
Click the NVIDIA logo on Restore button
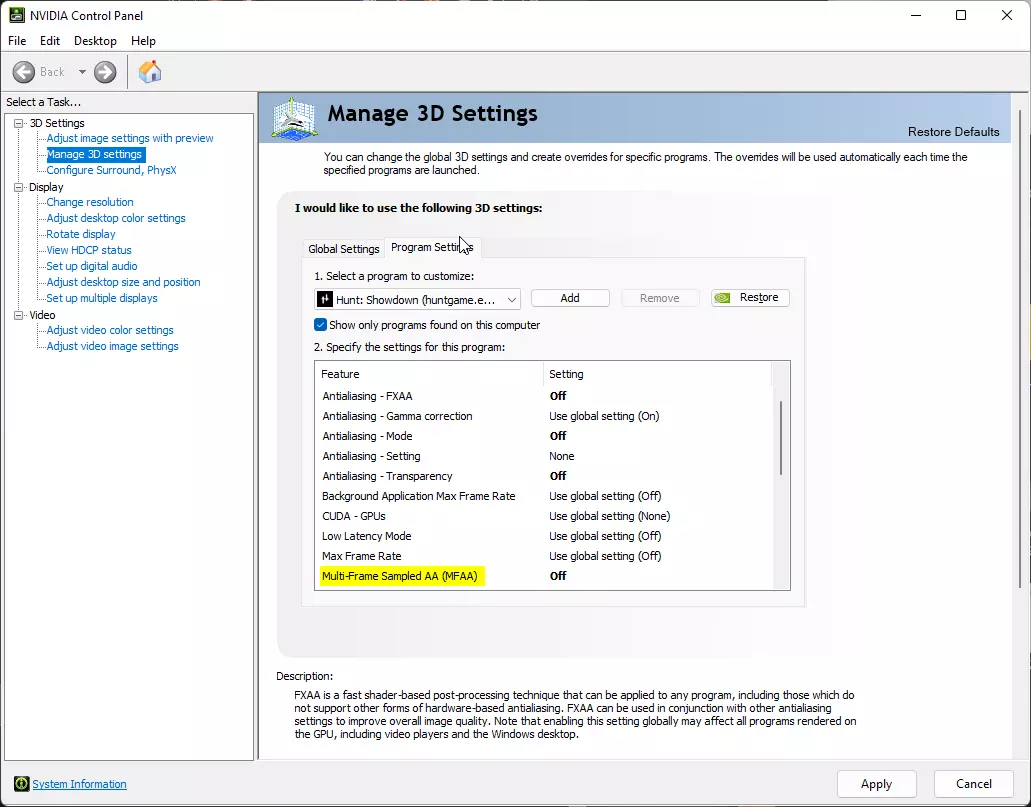pos(723,298)
